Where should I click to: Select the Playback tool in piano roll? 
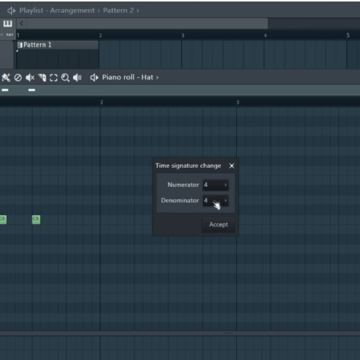coord(77,78)
